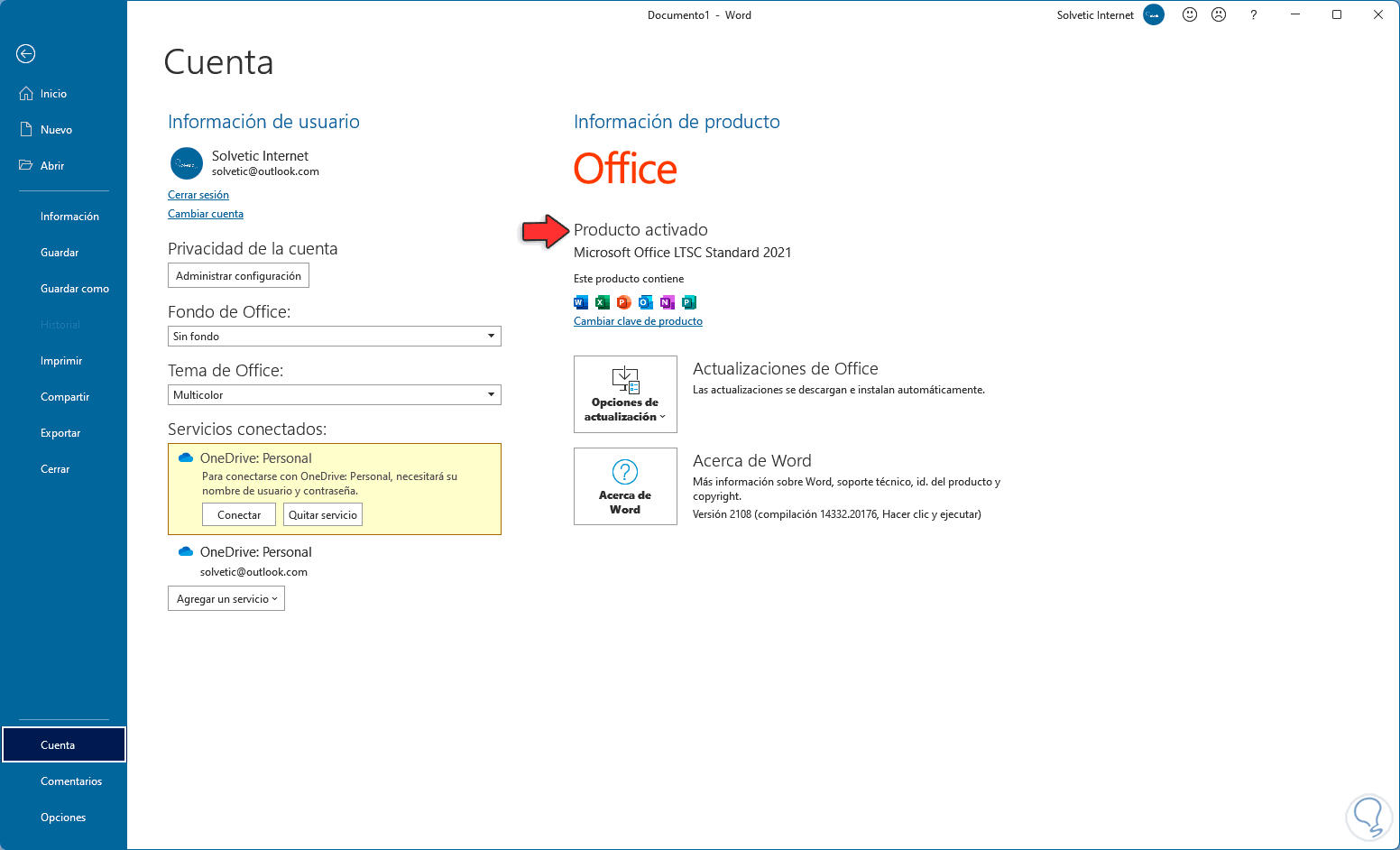Select the Cuenta sidebar item
Screen dimensions: 1400x850
coord(63,745)
